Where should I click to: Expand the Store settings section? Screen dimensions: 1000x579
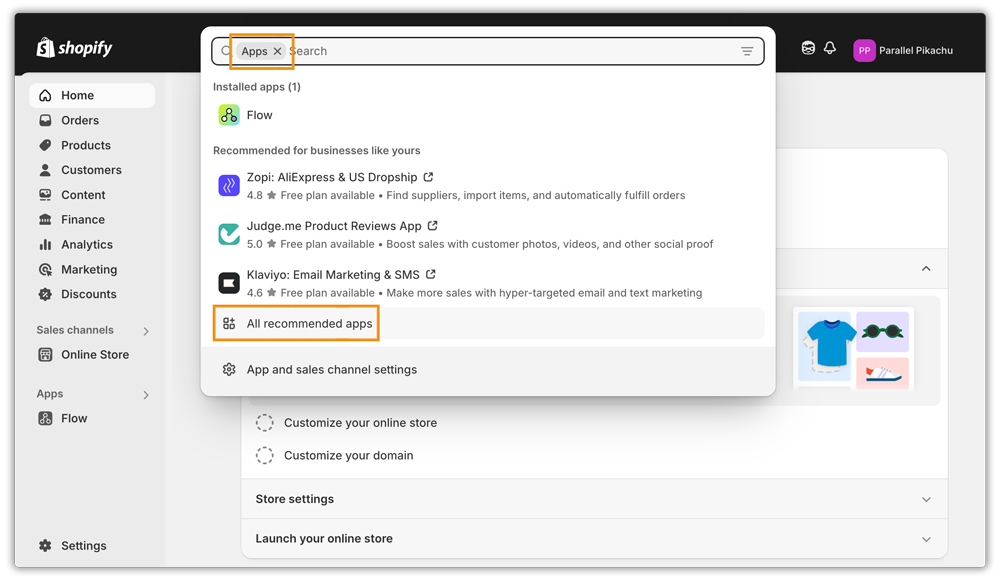926,499
